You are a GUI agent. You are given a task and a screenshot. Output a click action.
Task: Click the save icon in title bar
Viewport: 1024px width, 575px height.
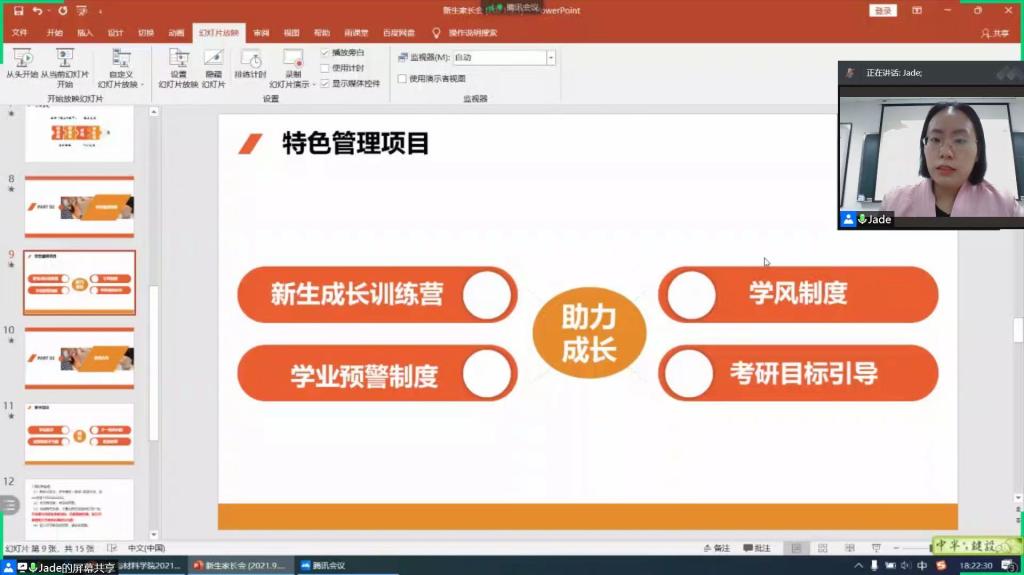(18, 11)
